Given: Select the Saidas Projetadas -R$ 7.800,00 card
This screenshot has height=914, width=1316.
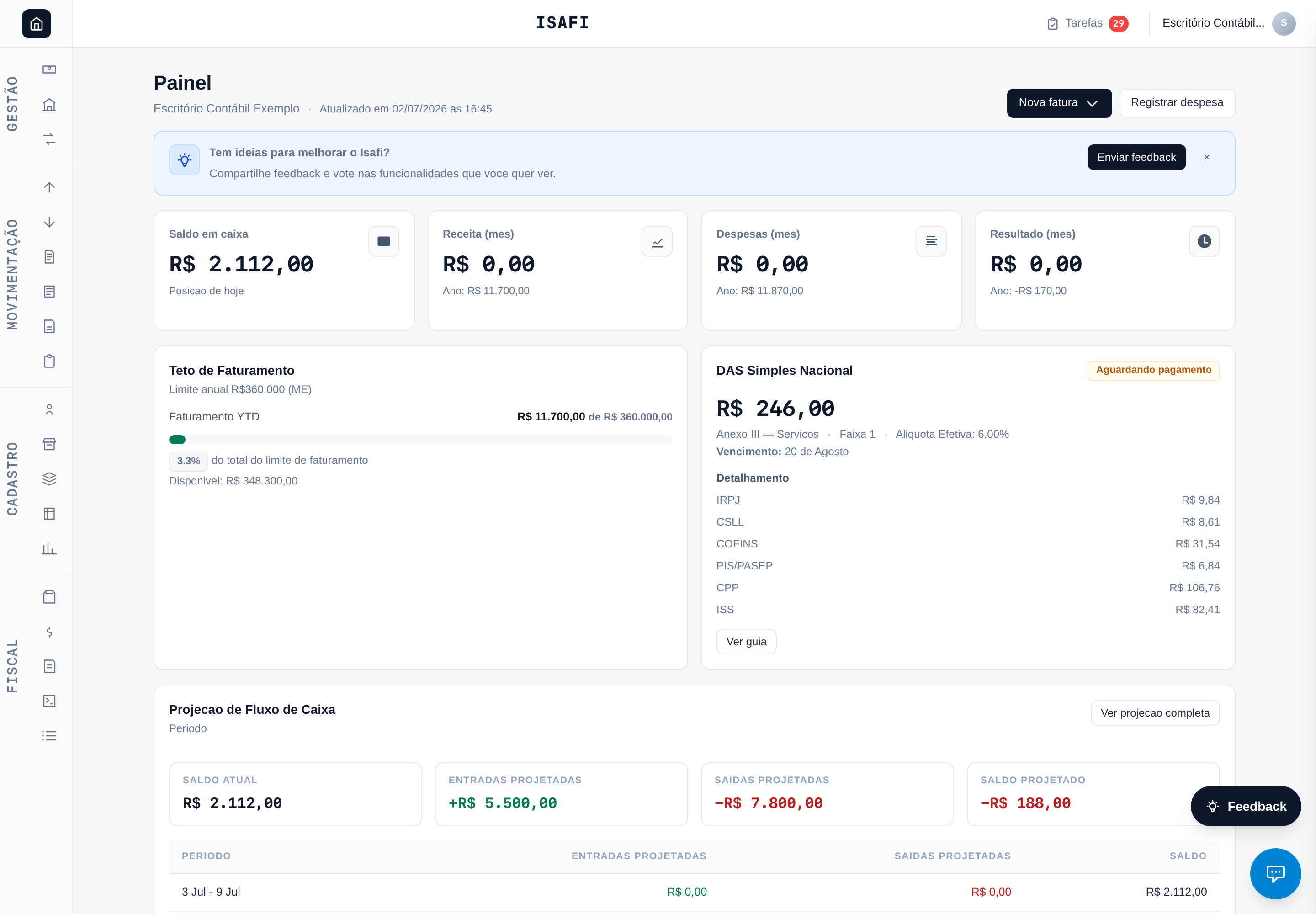Looking at the screenshot, I should click(827, 794).
